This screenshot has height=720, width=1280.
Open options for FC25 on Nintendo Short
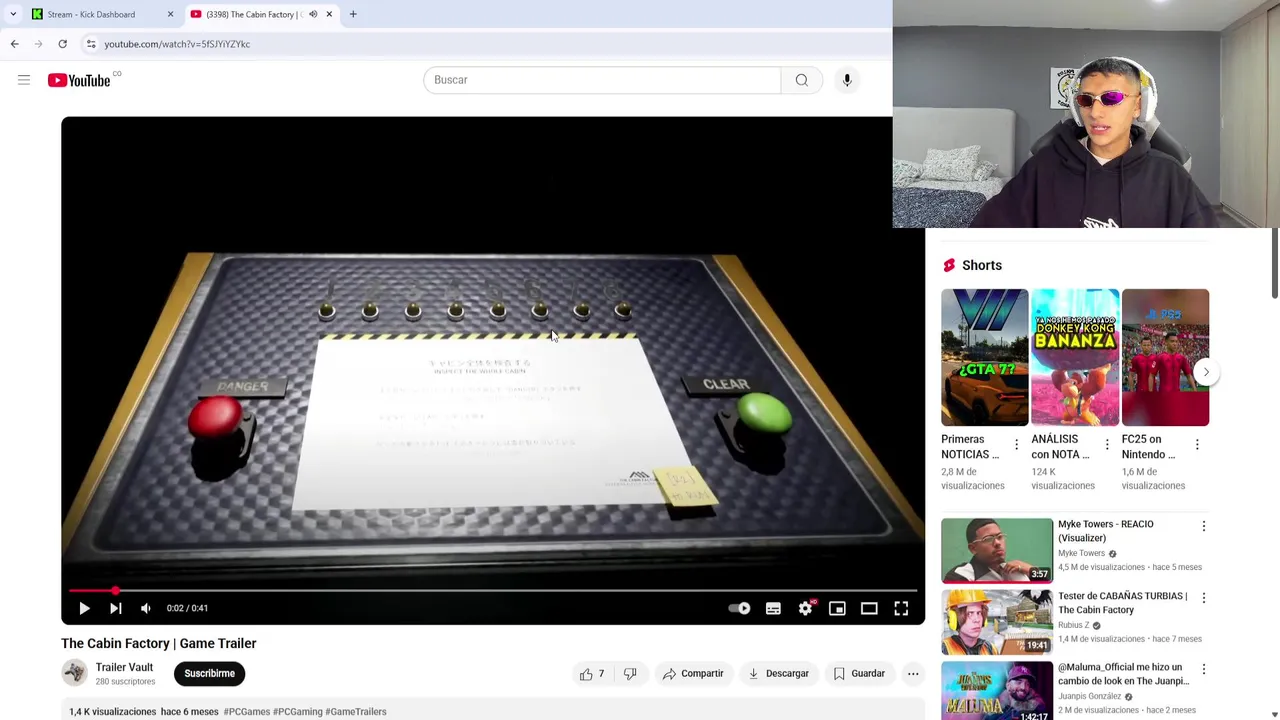[1197, 444]
